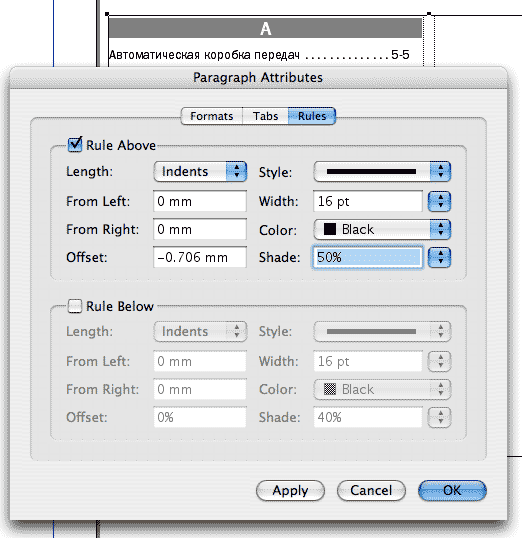The width and height of the screenshot is (522, 538).
Task: Open Rule Above Color popup showing Black
Action: pyautogui.click(x=382, y=229)
